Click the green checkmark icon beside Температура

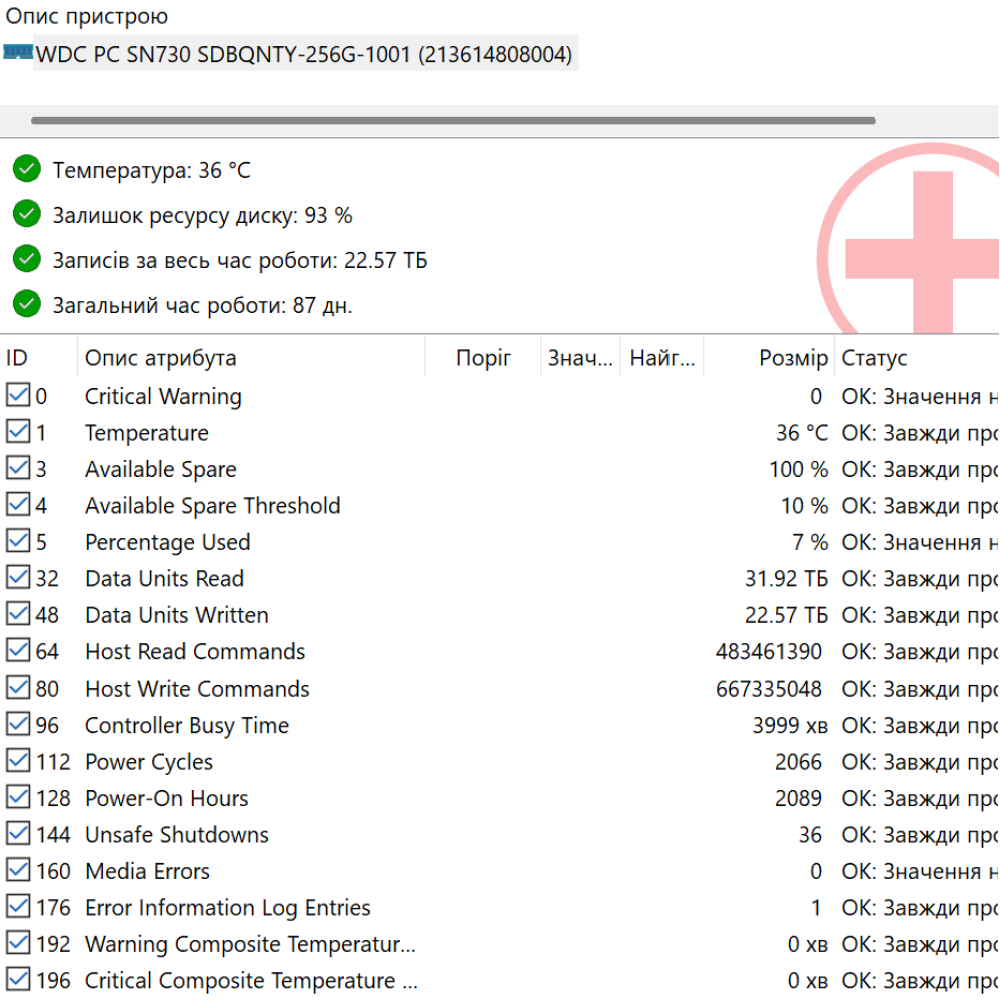(x=27, y=170)
